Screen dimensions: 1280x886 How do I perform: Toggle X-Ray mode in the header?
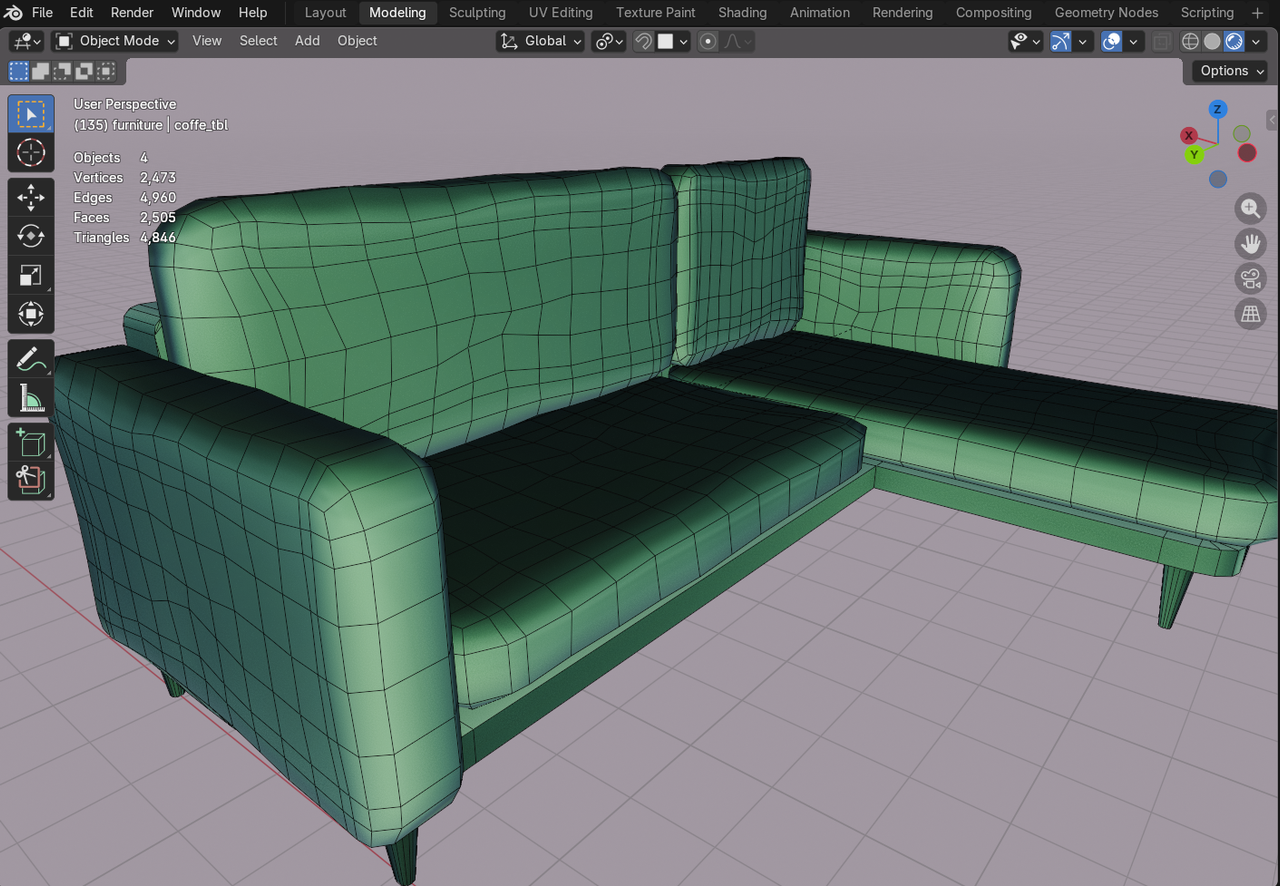coord(1161,41)
